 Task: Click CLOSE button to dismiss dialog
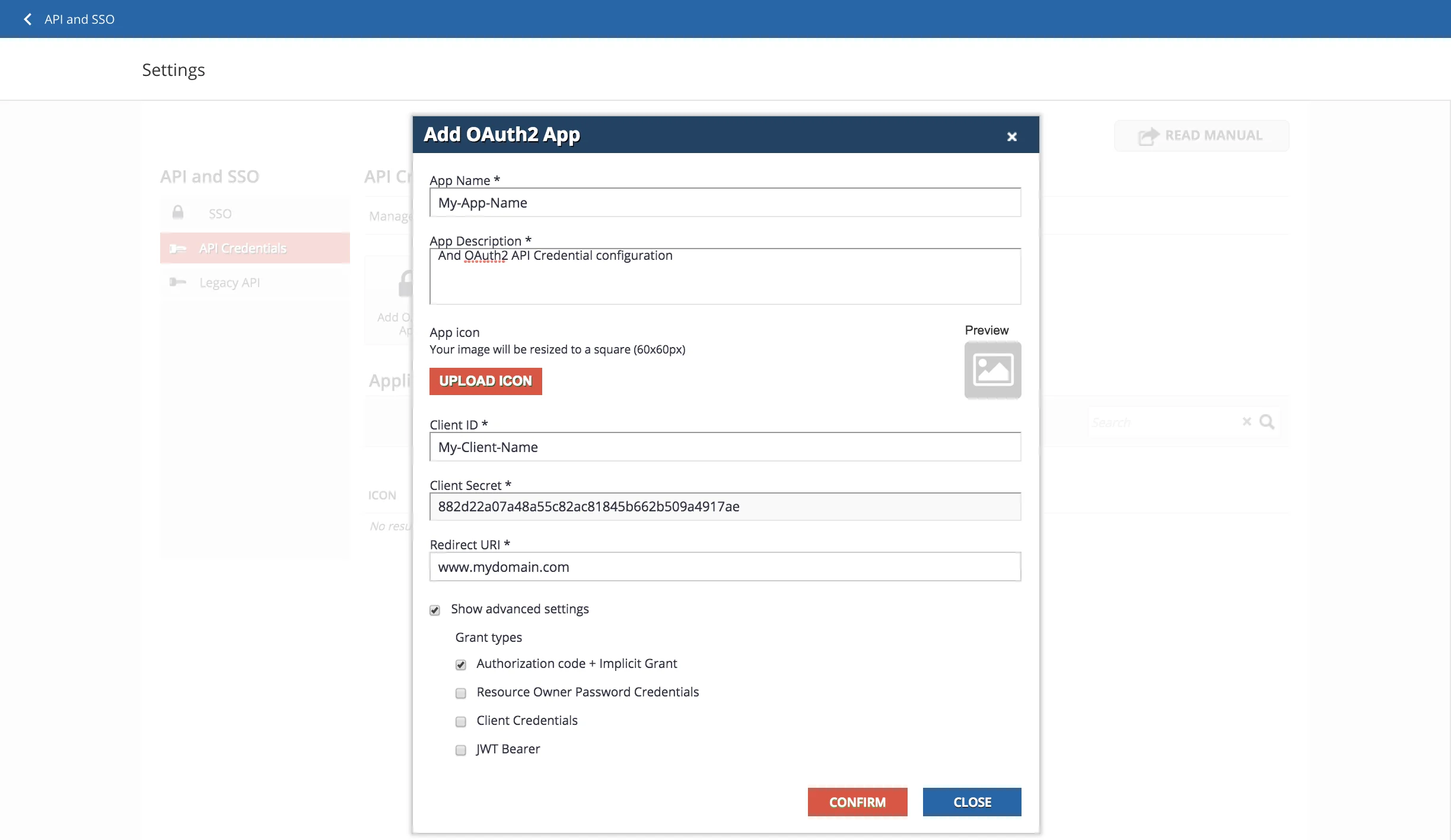972,801
